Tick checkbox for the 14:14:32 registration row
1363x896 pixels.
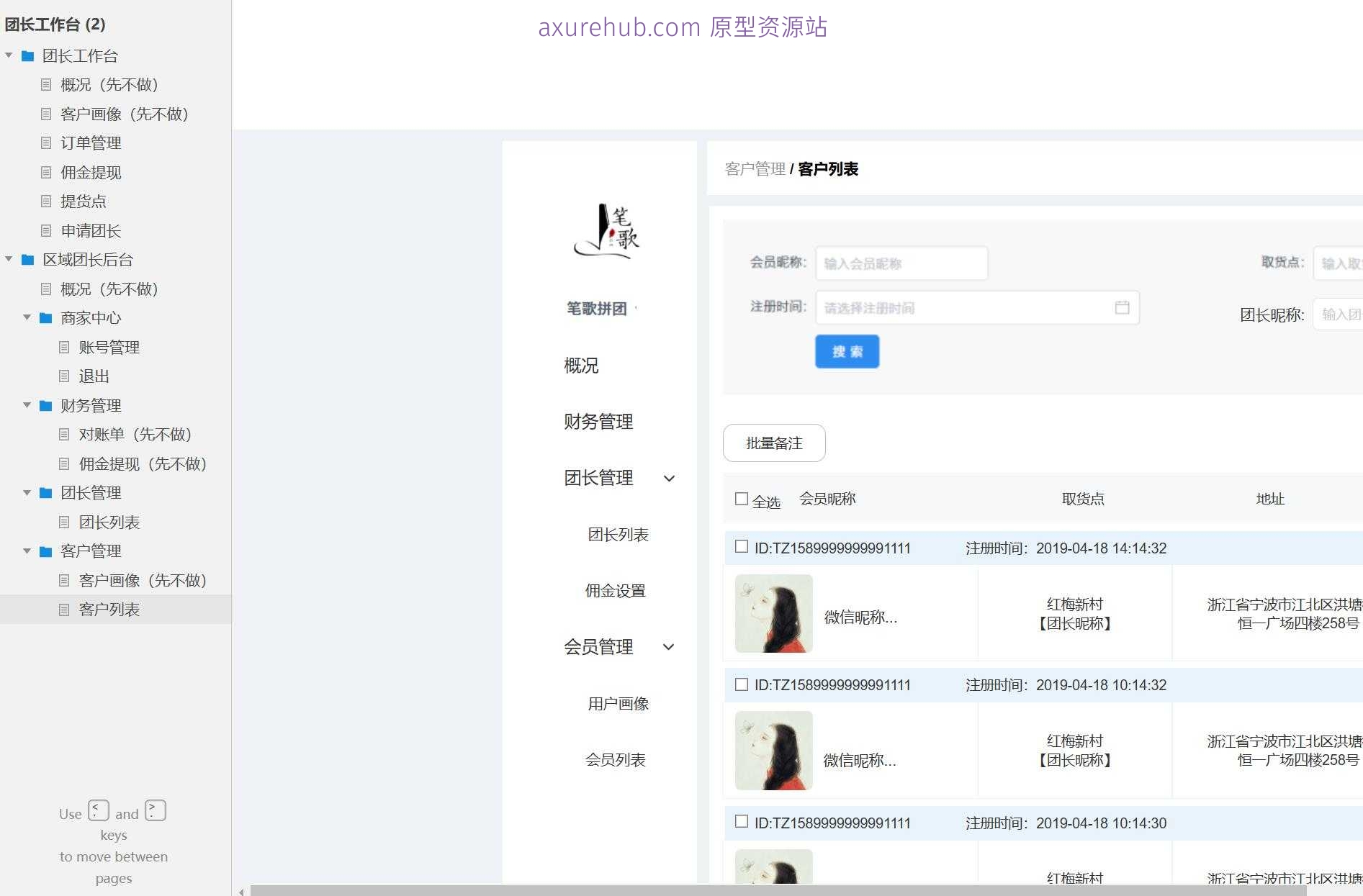click(x=741, y=547)
